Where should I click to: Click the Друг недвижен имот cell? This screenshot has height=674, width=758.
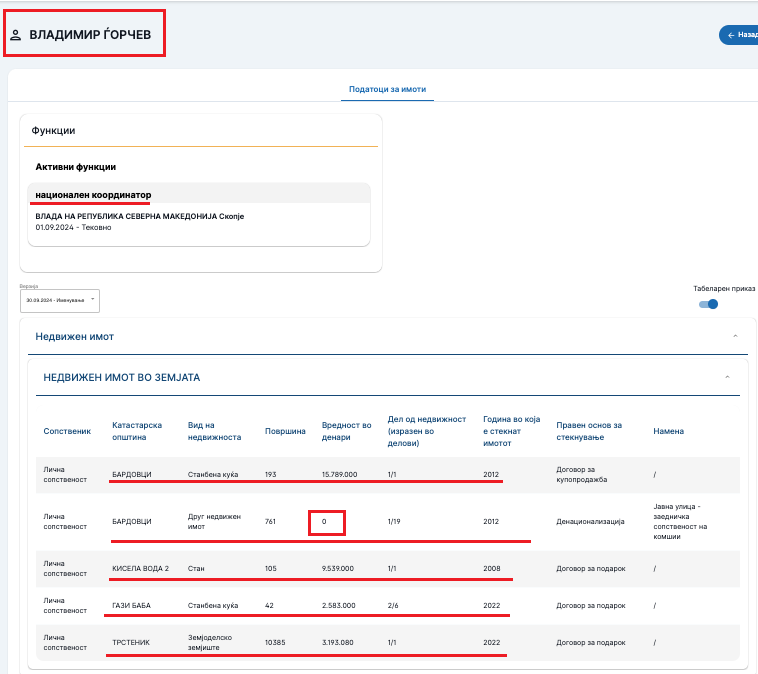tap(214, 521)
